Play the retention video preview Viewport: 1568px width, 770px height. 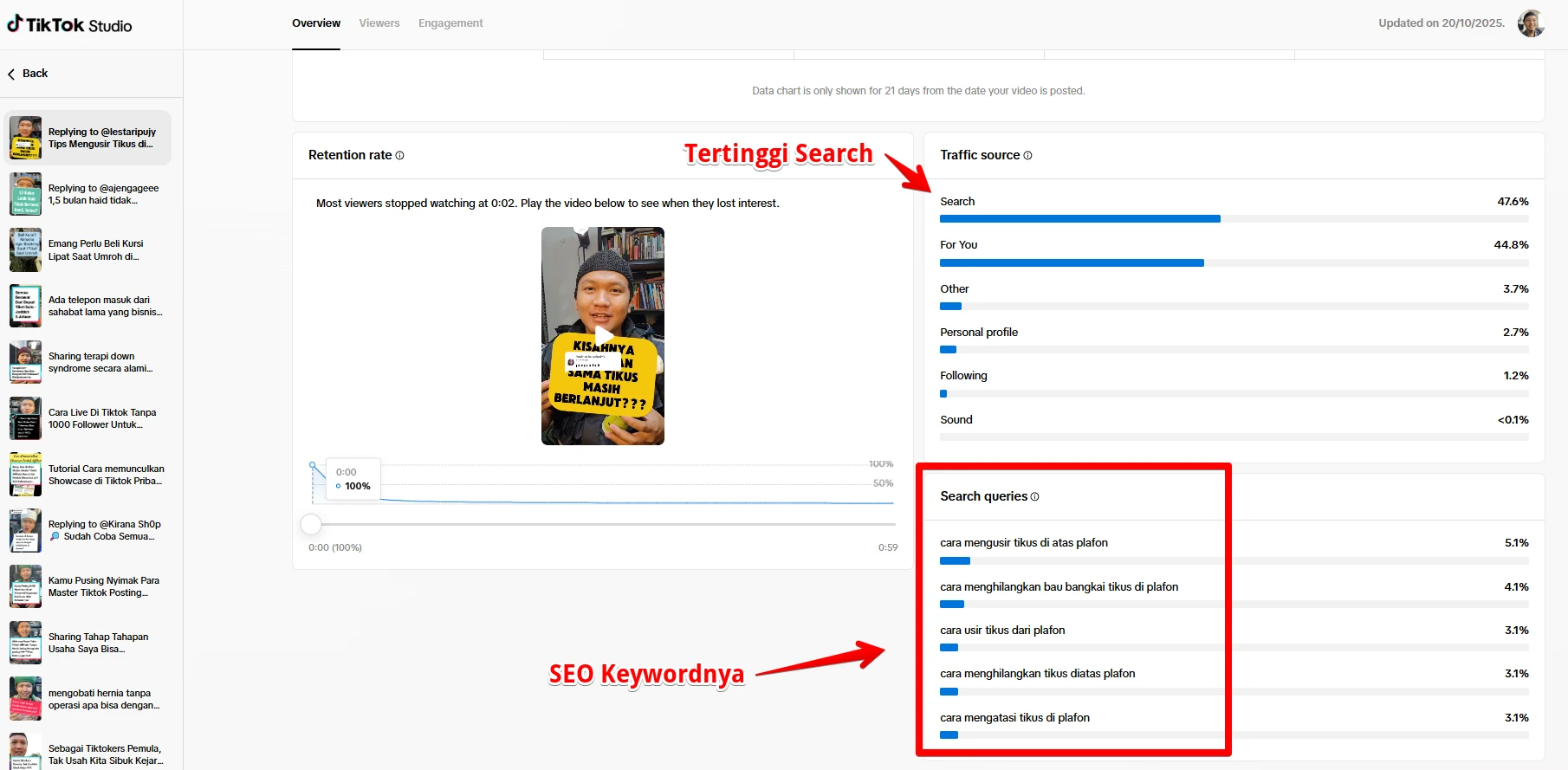tap(603, 336)
